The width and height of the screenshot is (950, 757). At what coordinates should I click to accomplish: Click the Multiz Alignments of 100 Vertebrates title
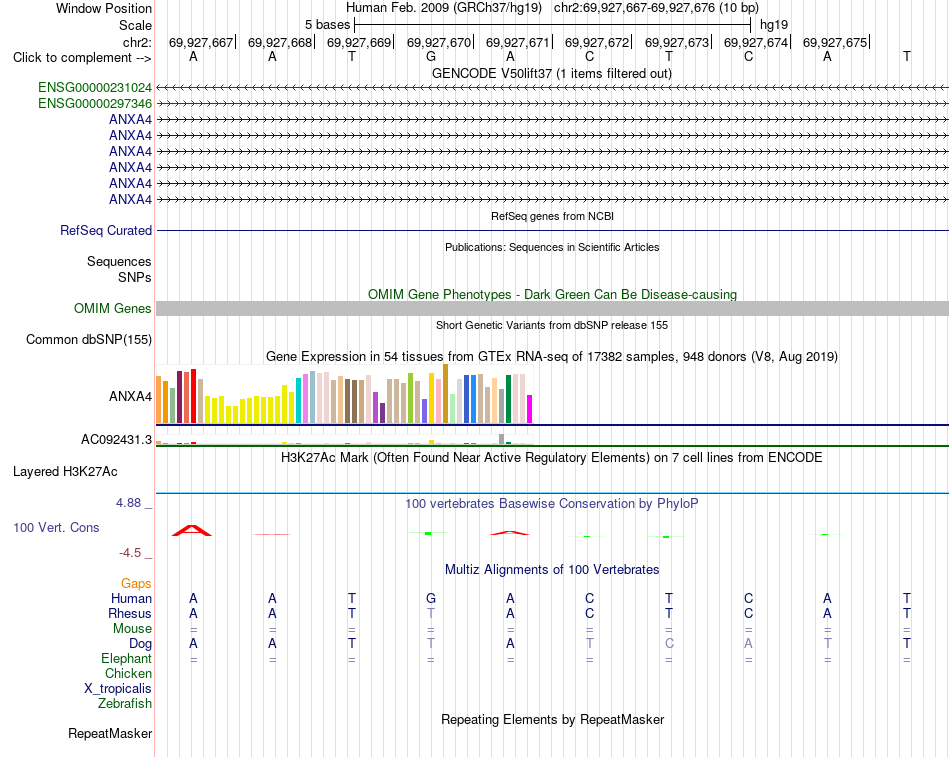[552, 570]
